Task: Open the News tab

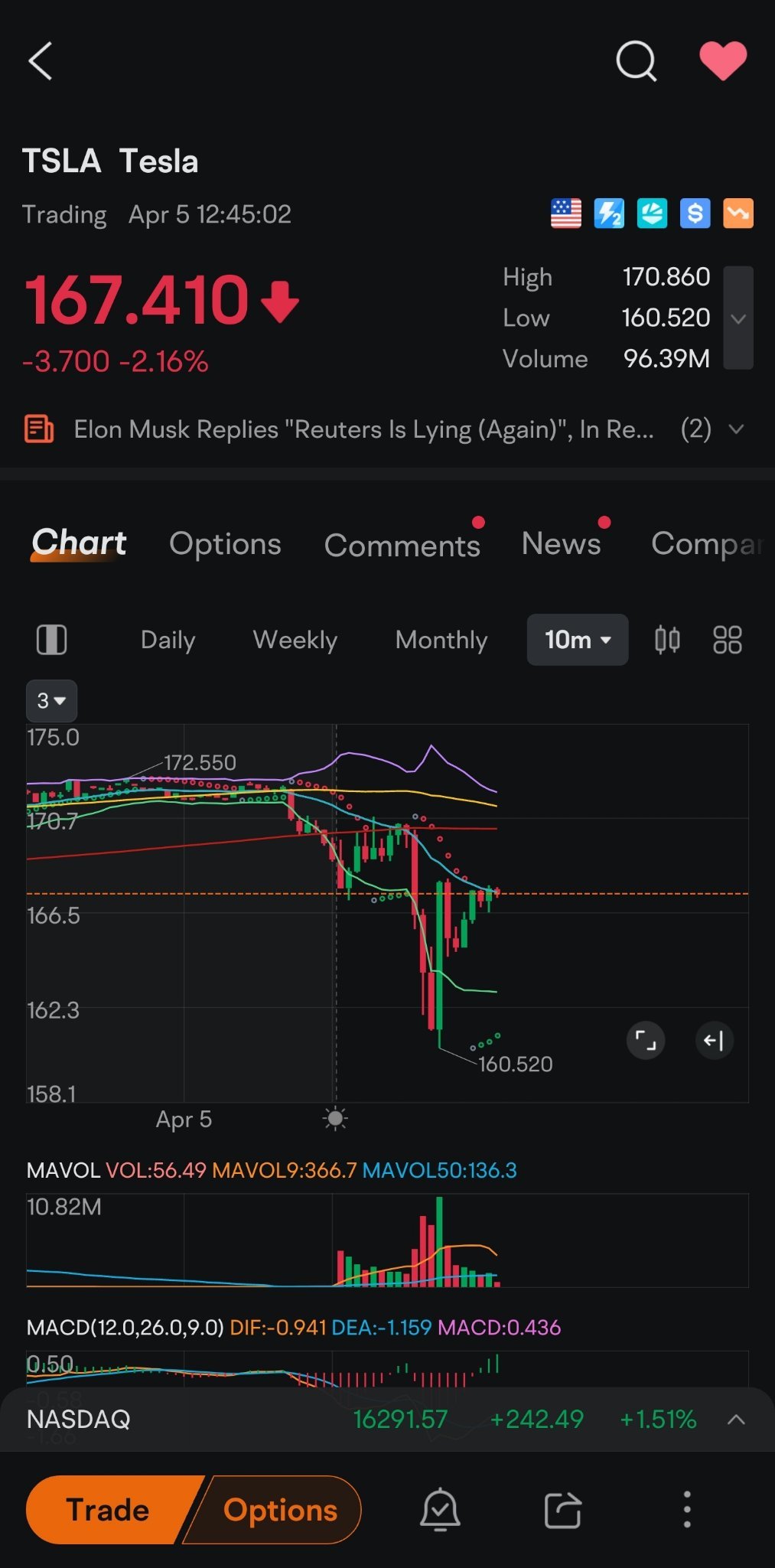Action: point(562,543)
